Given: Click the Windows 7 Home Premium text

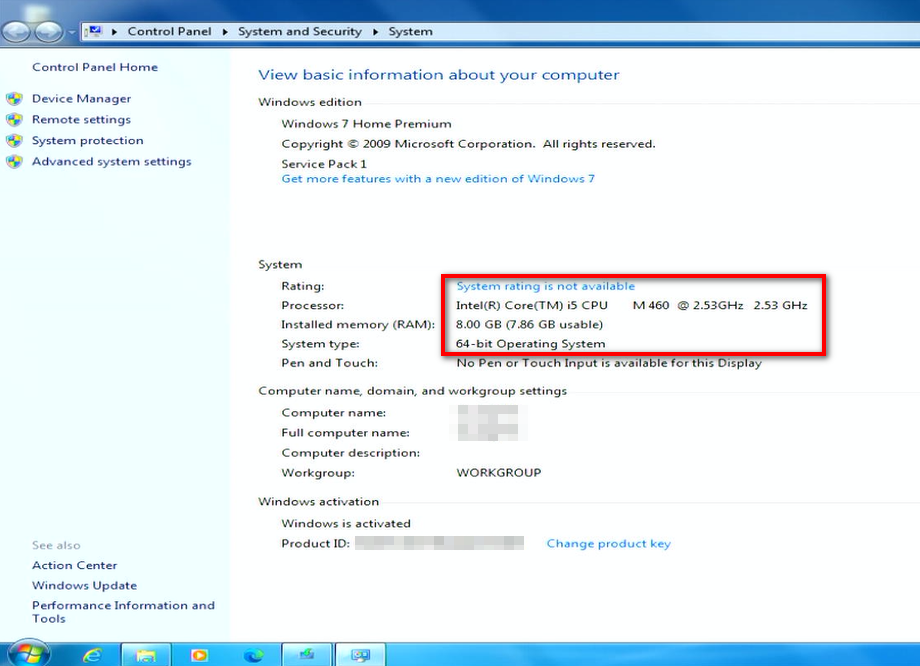Looking at the screenshot, I should coord(367,124).
